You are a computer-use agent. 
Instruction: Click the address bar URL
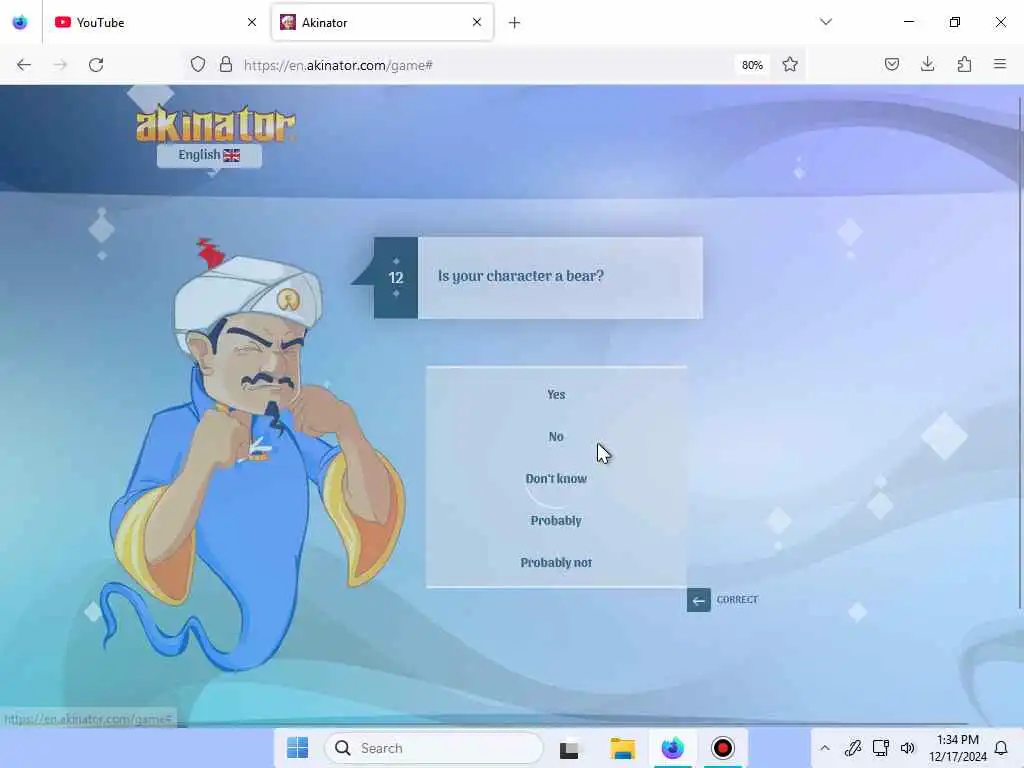point(338,65)
